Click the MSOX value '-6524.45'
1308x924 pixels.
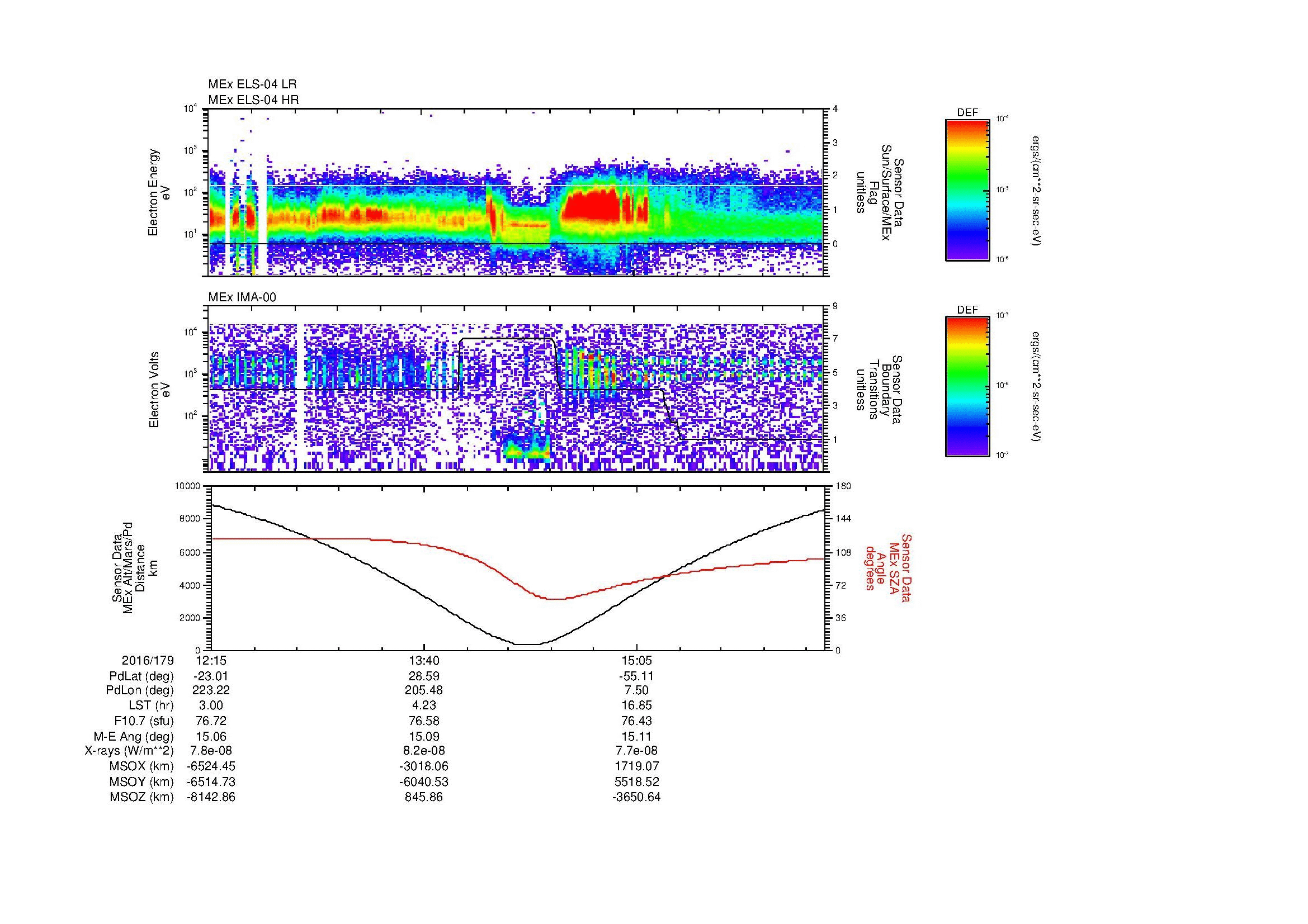[x=211, y=766]
